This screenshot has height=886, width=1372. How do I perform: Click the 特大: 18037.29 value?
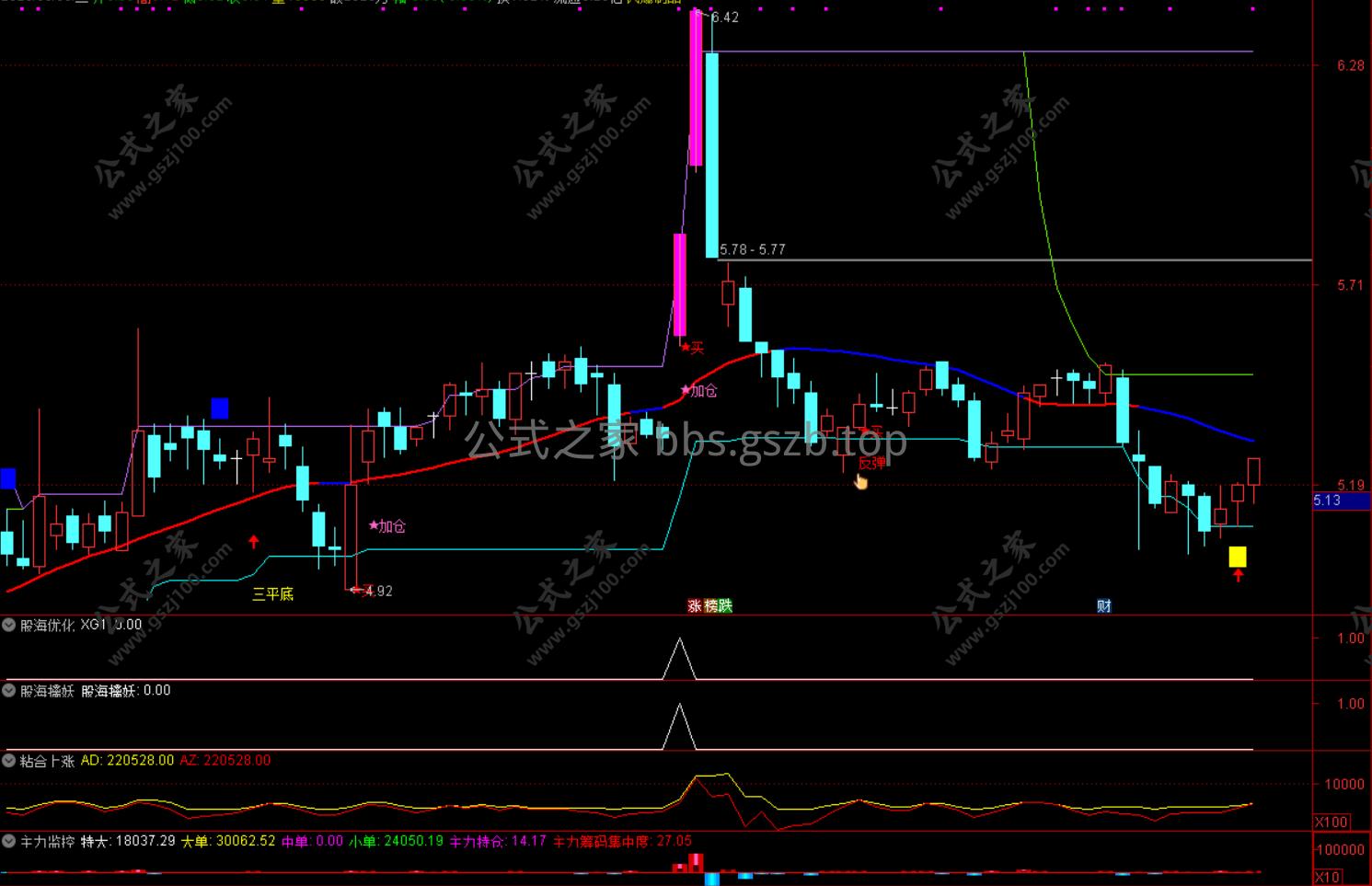(x=128, y=841)
